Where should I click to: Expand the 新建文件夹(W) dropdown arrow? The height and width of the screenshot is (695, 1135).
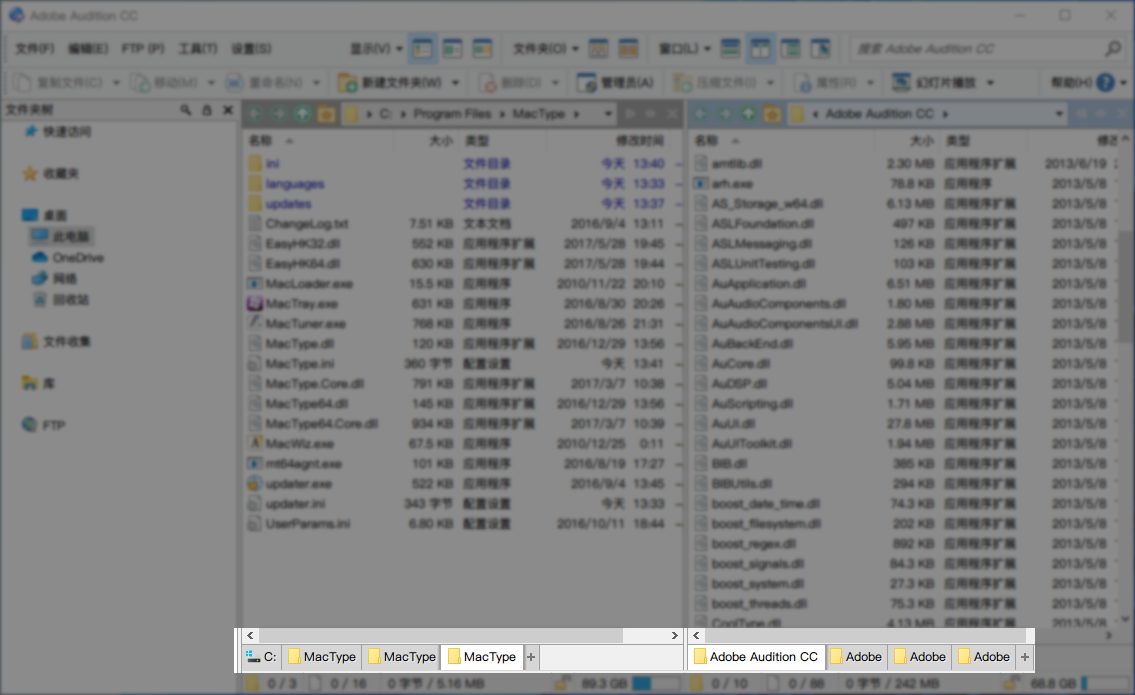455,83
